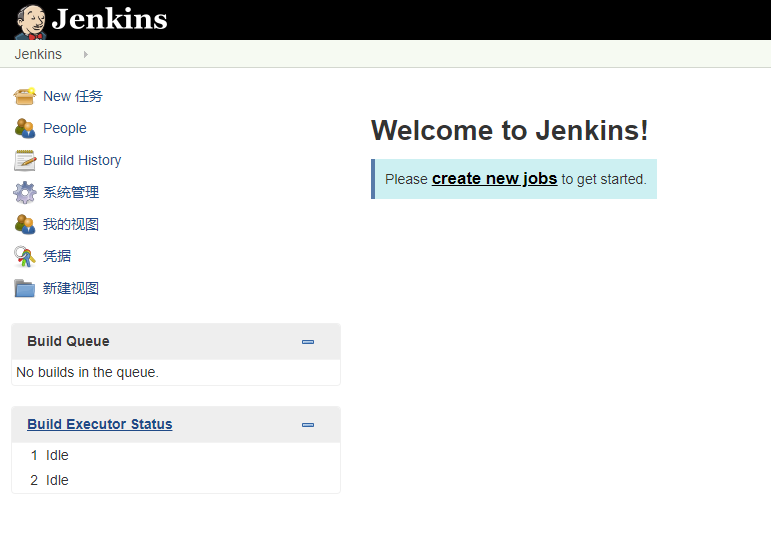Screen dimensions: 771x540
Task: Click the 凭据 keys icon
Action: pos(25,256)
